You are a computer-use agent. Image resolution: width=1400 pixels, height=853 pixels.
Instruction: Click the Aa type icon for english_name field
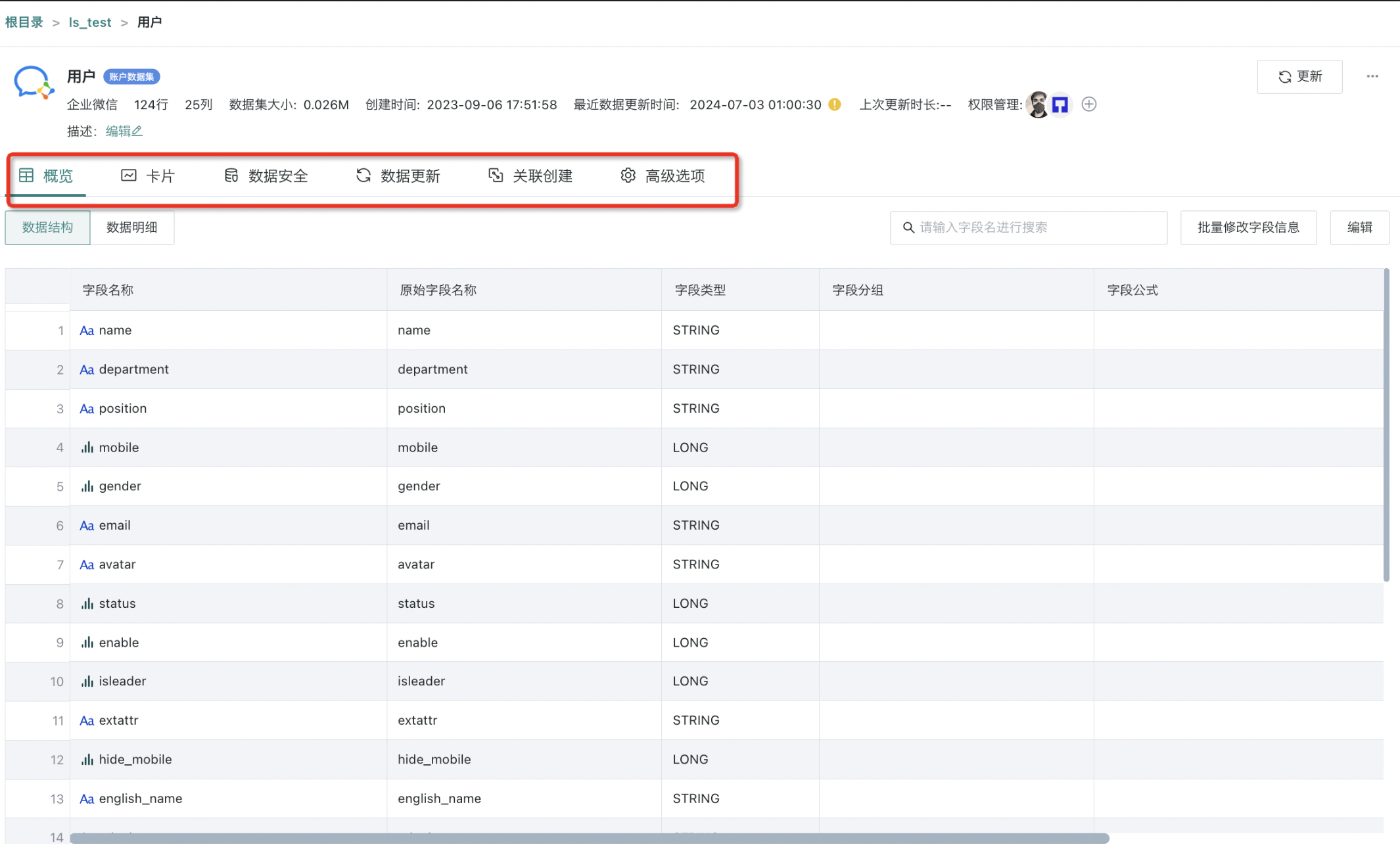[87, 799]
